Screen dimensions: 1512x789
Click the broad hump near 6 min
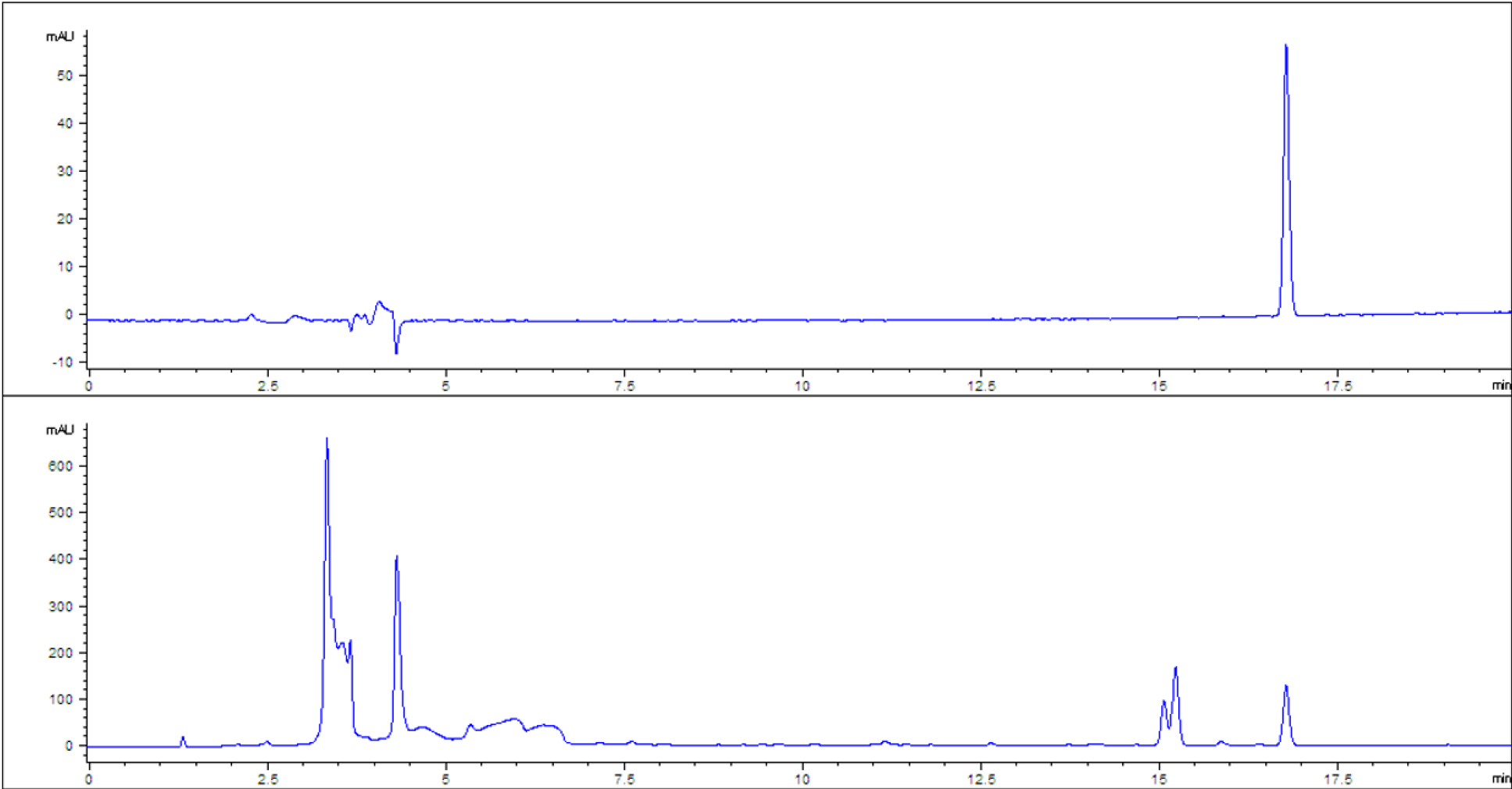513,719
